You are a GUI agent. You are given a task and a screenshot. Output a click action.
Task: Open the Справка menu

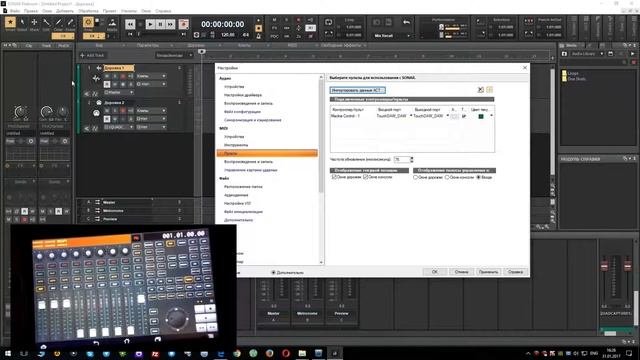(x=163, y=11)
